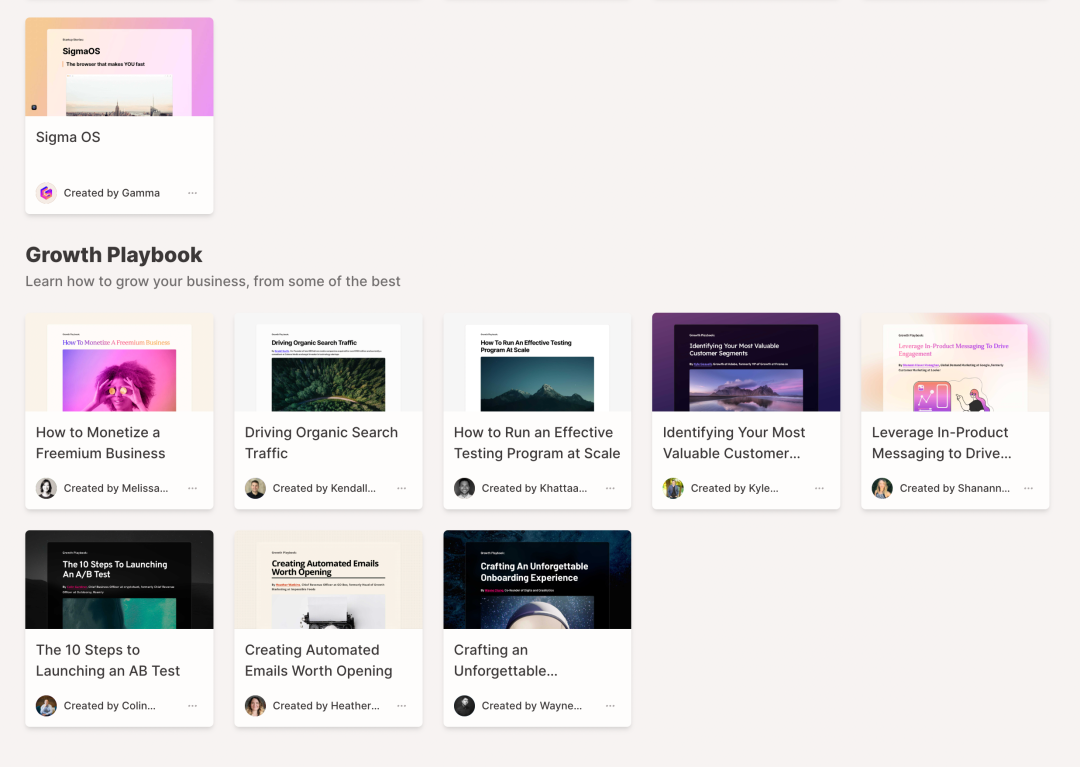Show more options for Leverage In-Product Messaging card
The image size is (1080, 767).
[x=1028, y=488]
